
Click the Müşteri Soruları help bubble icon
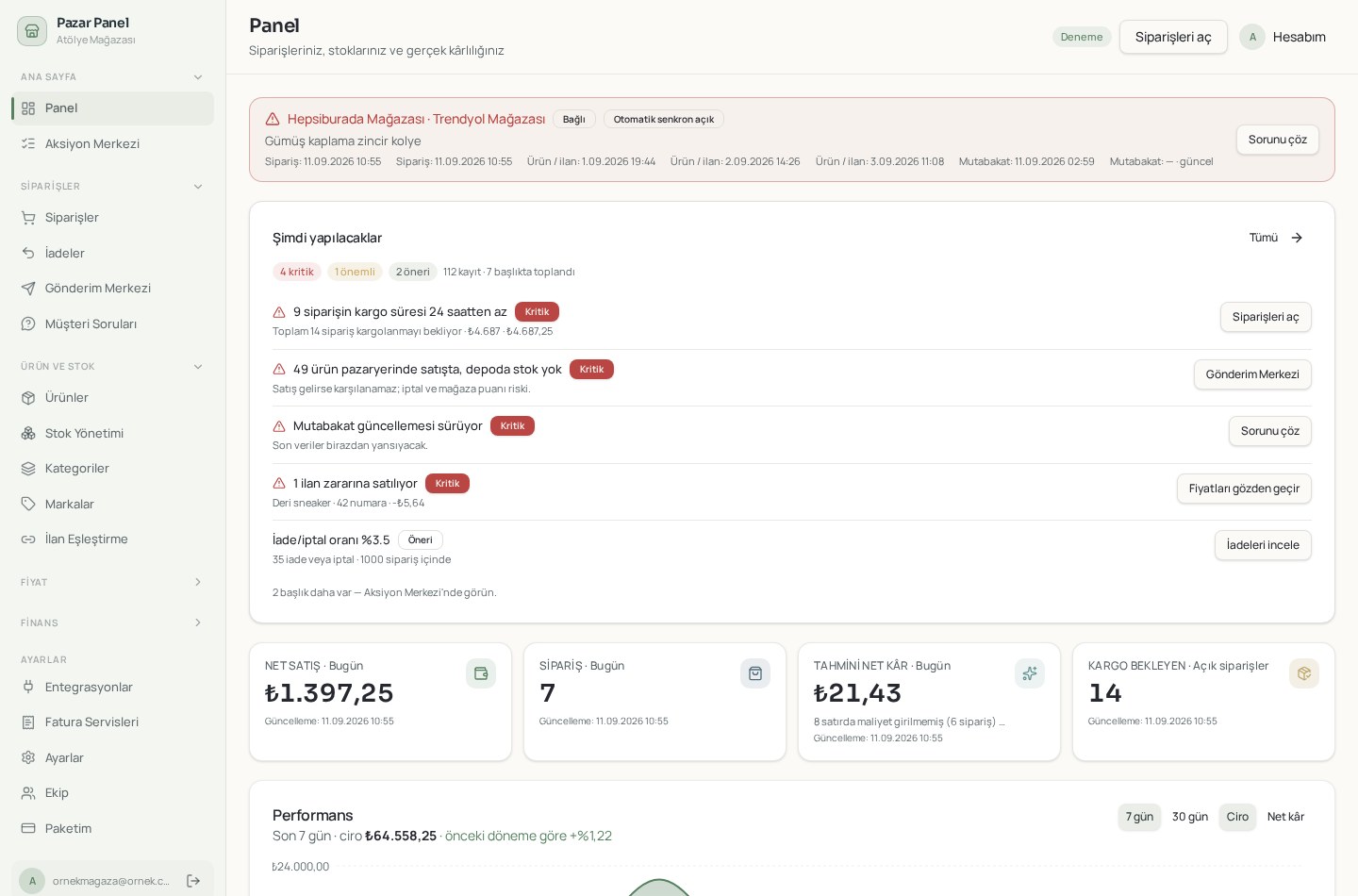click(28, 324)
